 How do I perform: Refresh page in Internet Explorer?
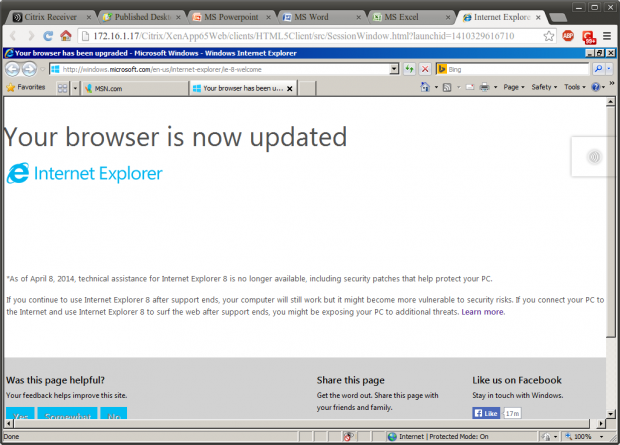click(x=409, y=69)
